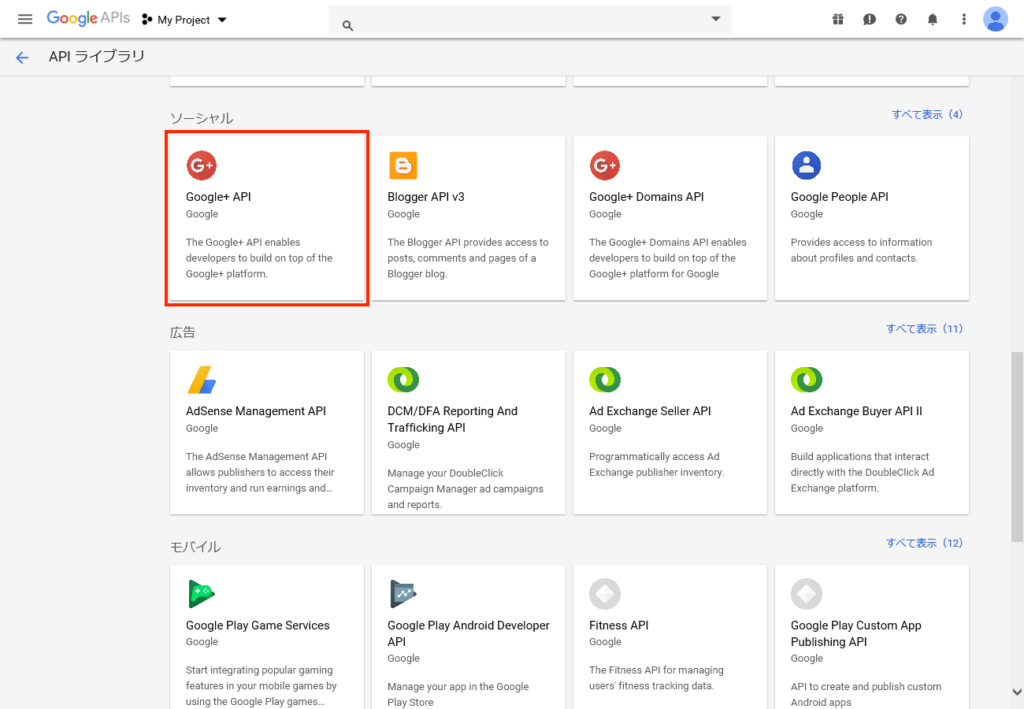Click the back arrow beside API ライブラリ

(x=22, y=57)
